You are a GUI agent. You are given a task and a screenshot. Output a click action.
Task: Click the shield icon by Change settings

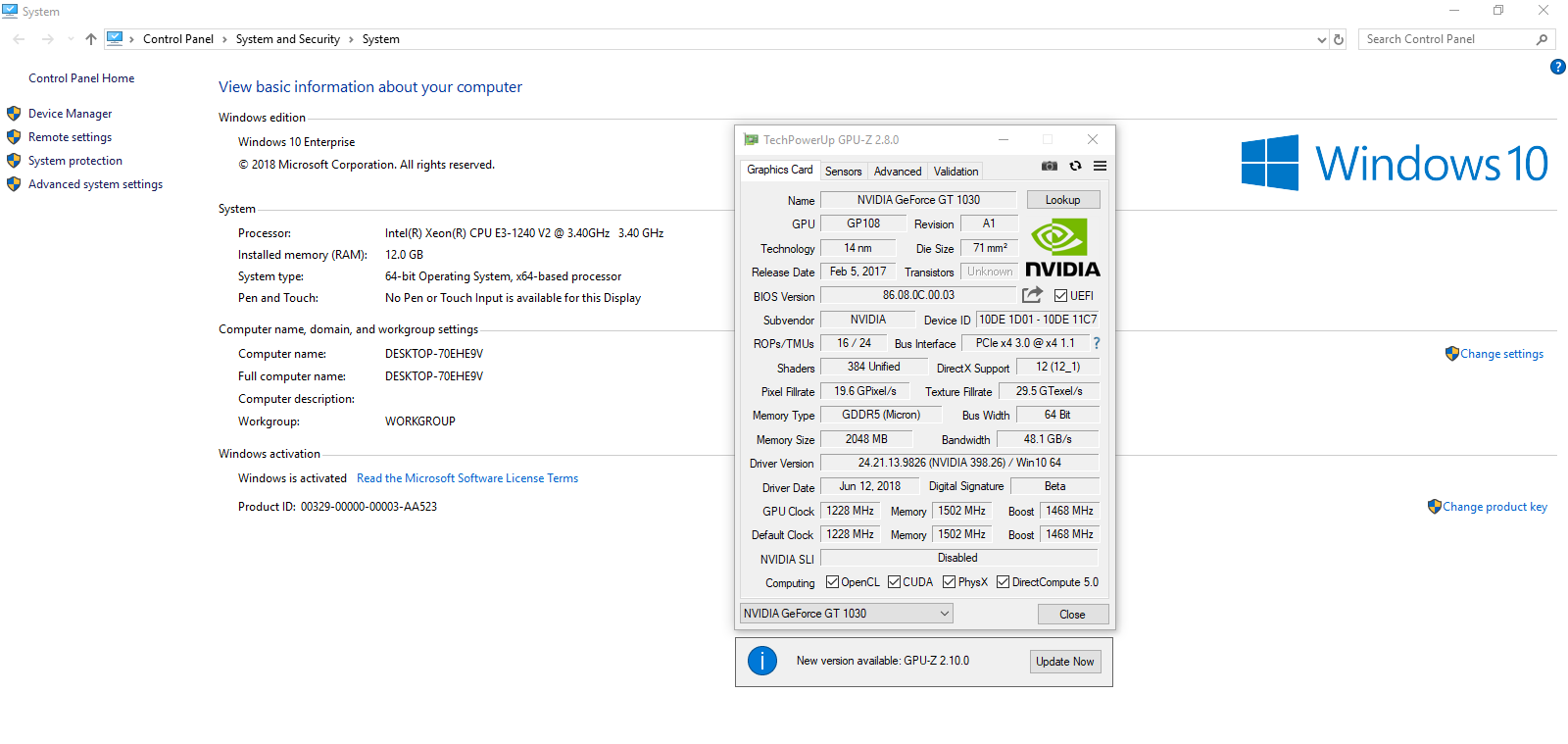coord(1452,354)
